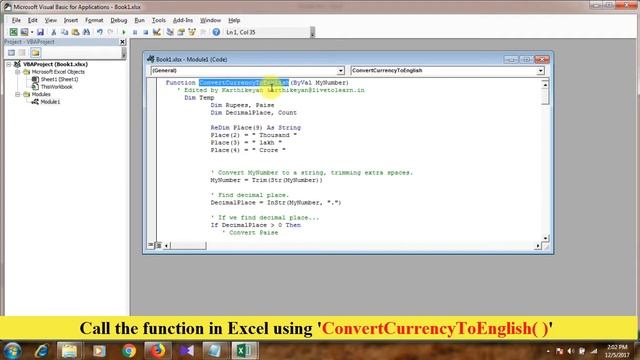Undo the last action via toolbar

(x=100, y=32)
